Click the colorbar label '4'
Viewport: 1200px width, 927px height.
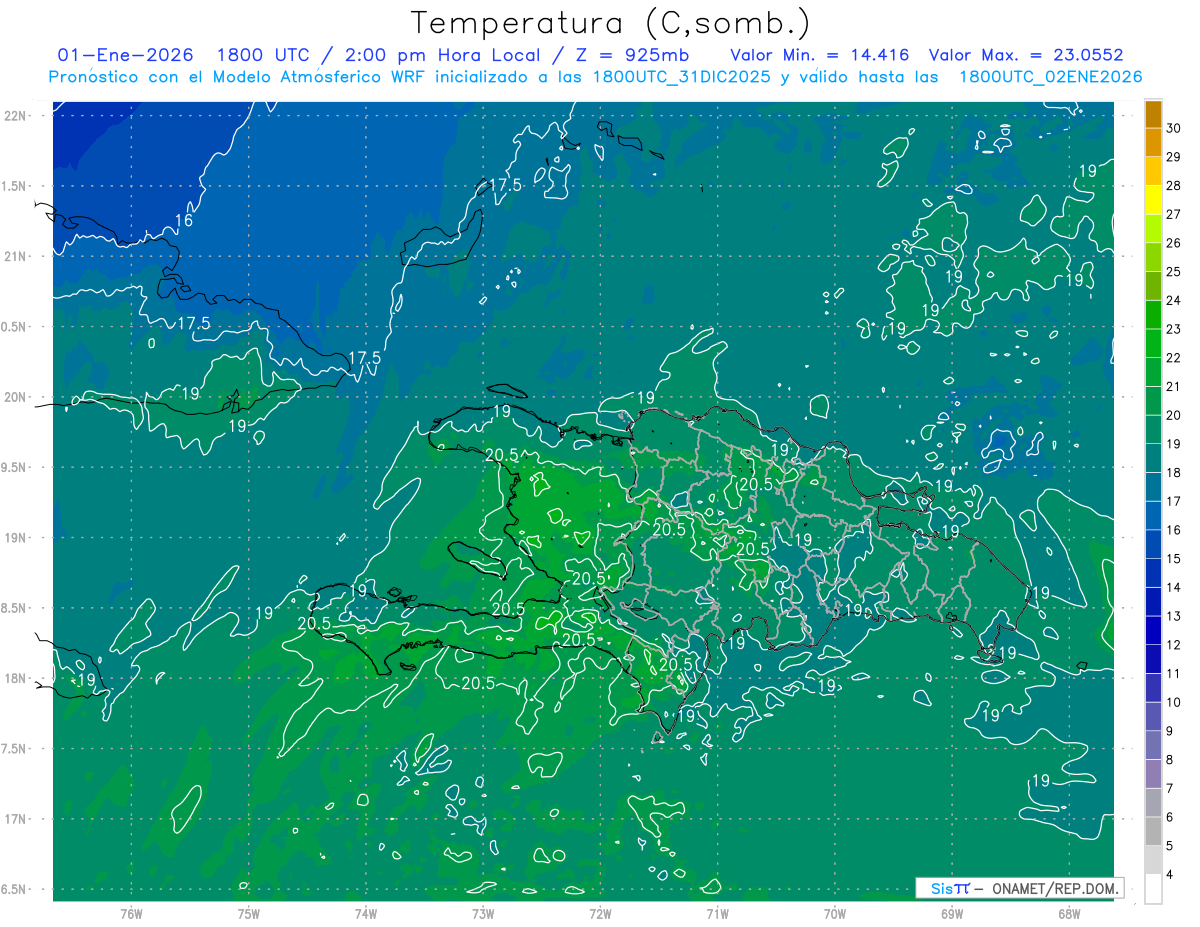click(x=1171, y=875)
